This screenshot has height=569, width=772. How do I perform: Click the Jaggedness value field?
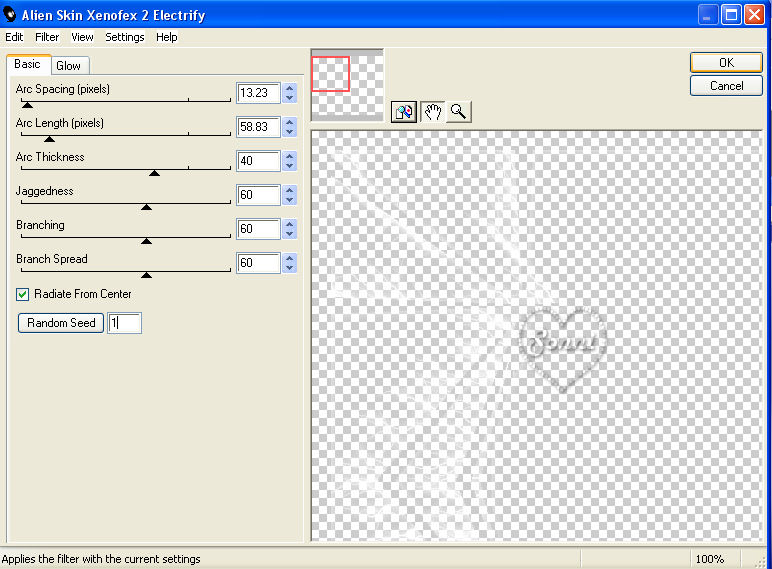point(258,195)
